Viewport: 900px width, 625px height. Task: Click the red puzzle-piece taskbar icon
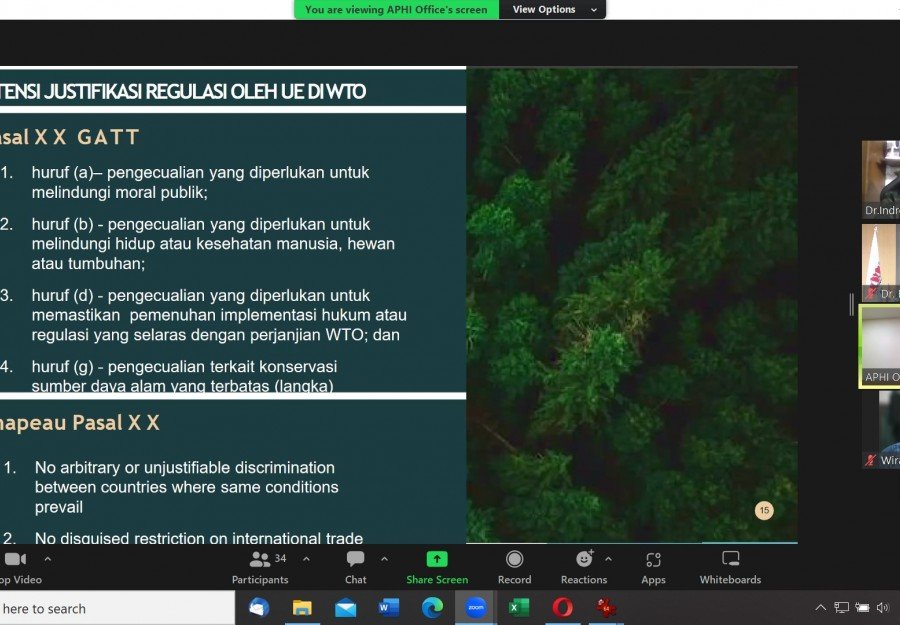point(605,607)
